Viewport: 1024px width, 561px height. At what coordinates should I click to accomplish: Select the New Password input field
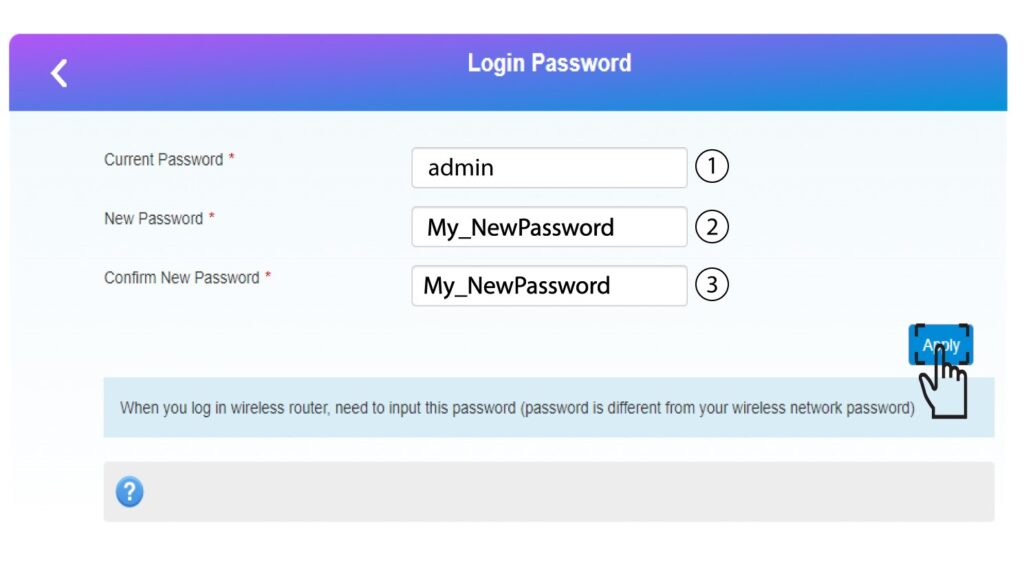(x=549, y=227)
